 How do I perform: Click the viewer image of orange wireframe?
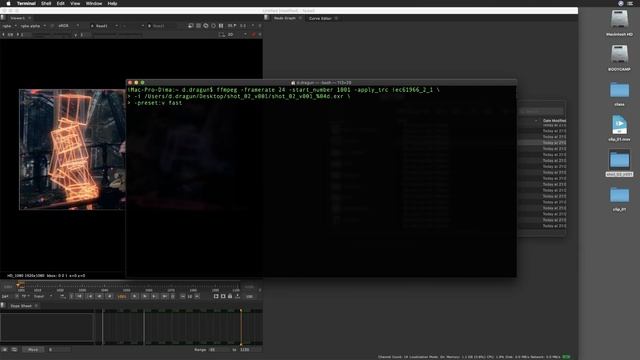tap(72, 149)
